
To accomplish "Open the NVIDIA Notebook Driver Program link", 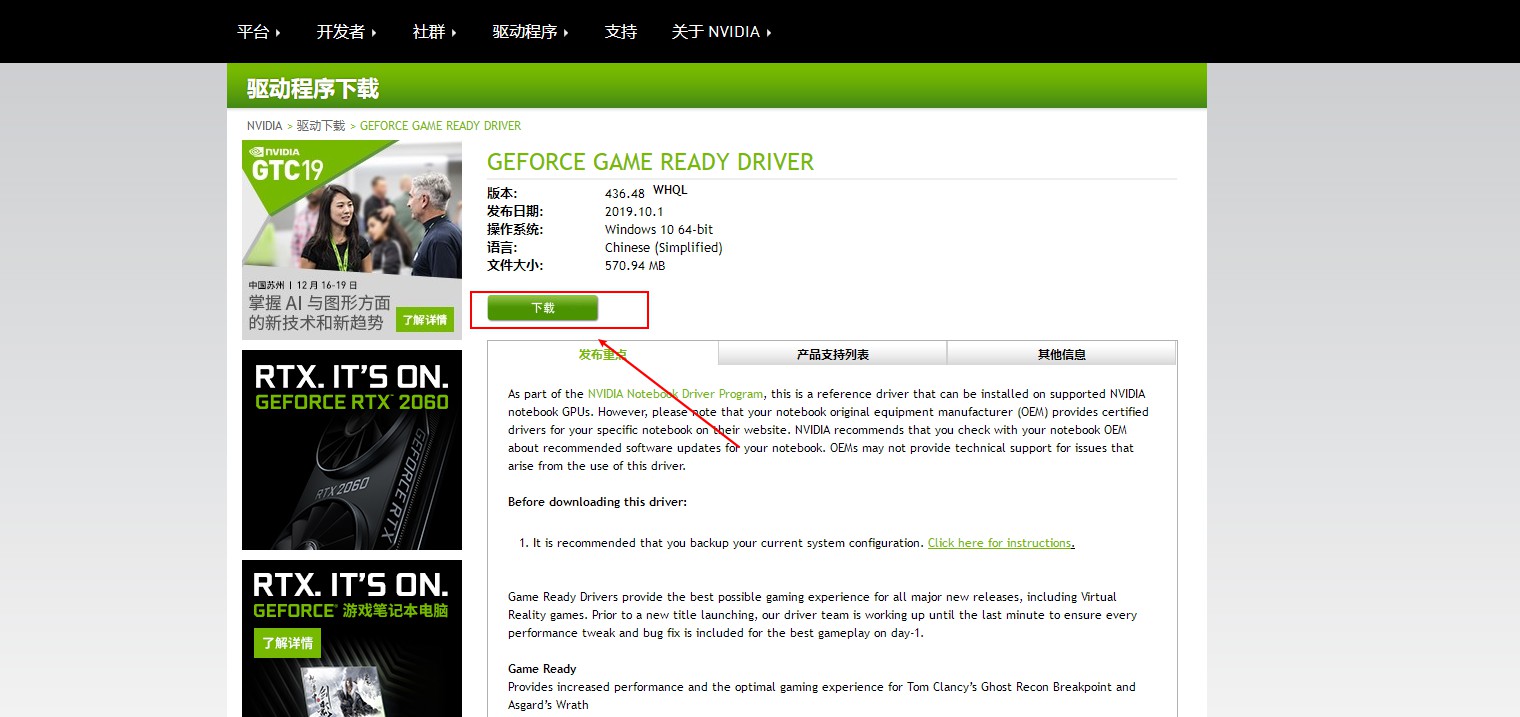I will (675, 394).
